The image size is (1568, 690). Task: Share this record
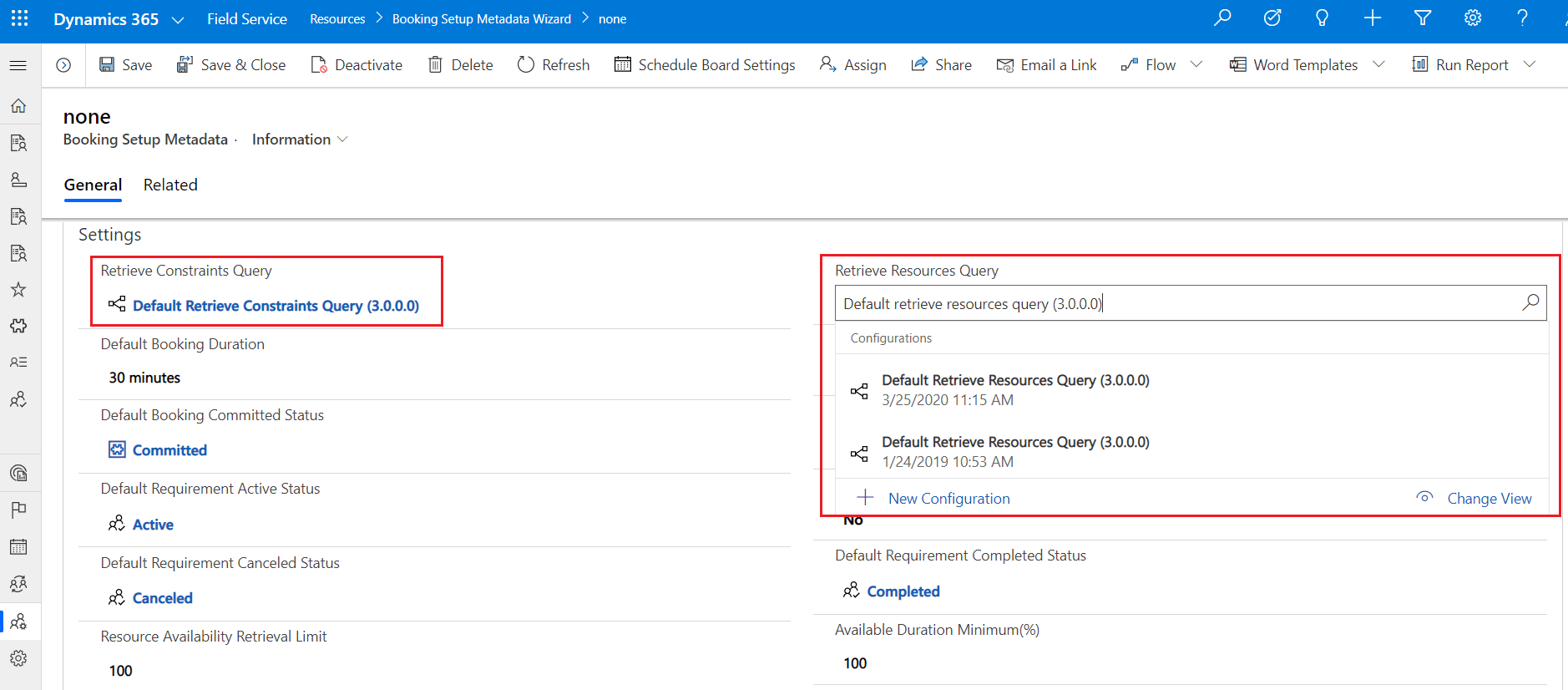(941, 65)
